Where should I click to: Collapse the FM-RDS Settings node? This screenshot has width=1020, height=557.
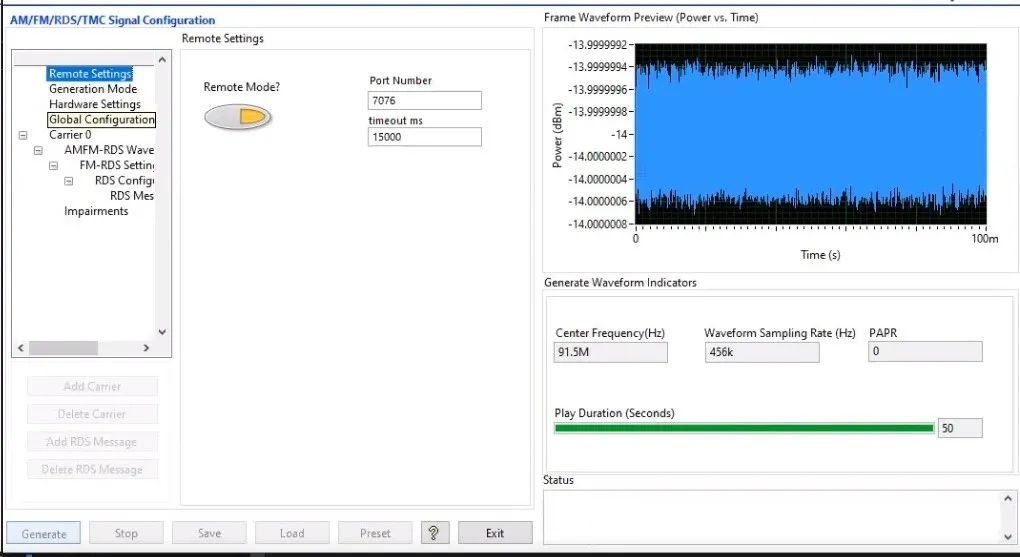(x=53, y=165)
